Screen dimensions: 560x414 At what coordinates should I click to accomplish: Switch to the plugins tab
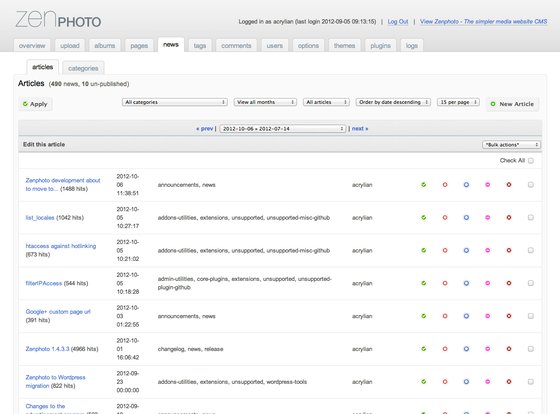point(380,46)
